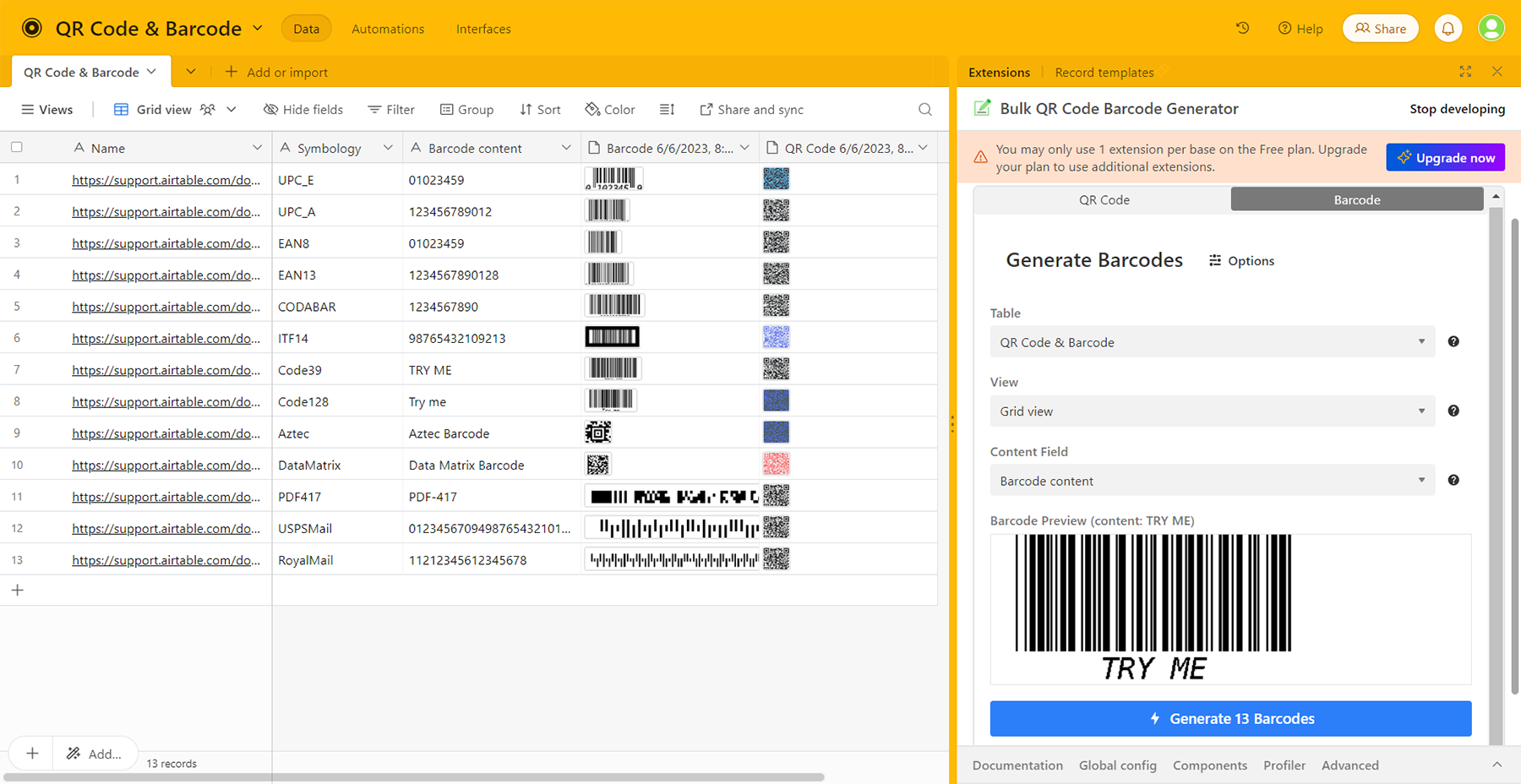Open notifications bell icon
The width and height of the screenshot is (1521, 784).
[1448, 29]
